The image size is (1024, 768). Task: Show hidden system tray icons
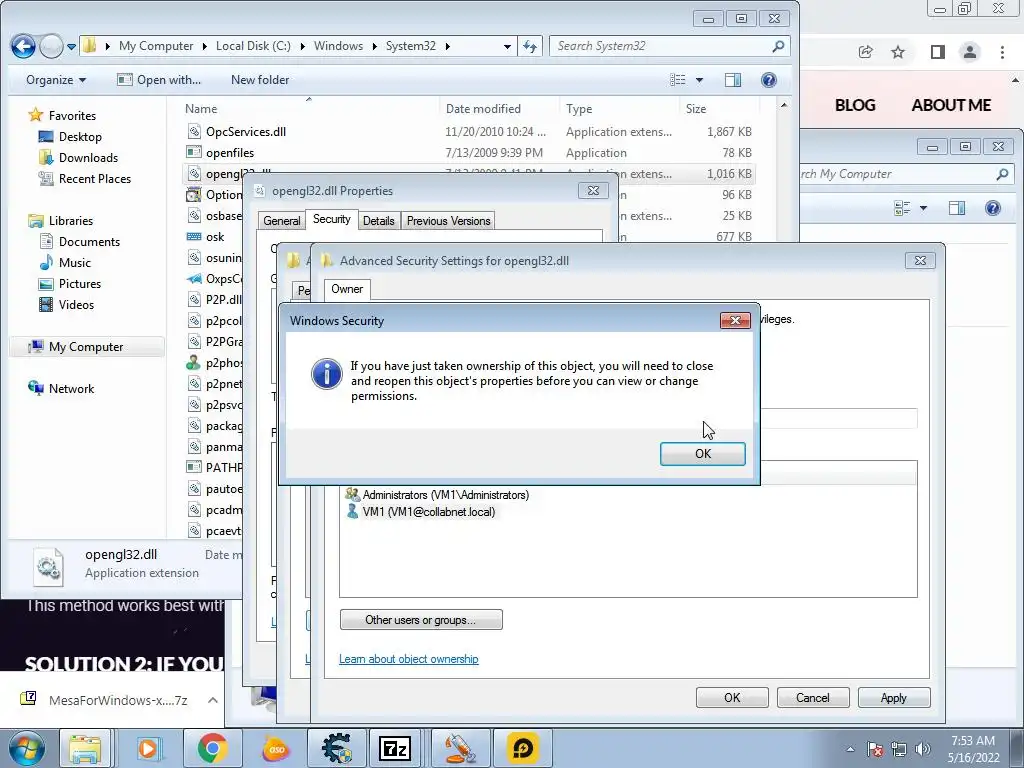point(850,749)
